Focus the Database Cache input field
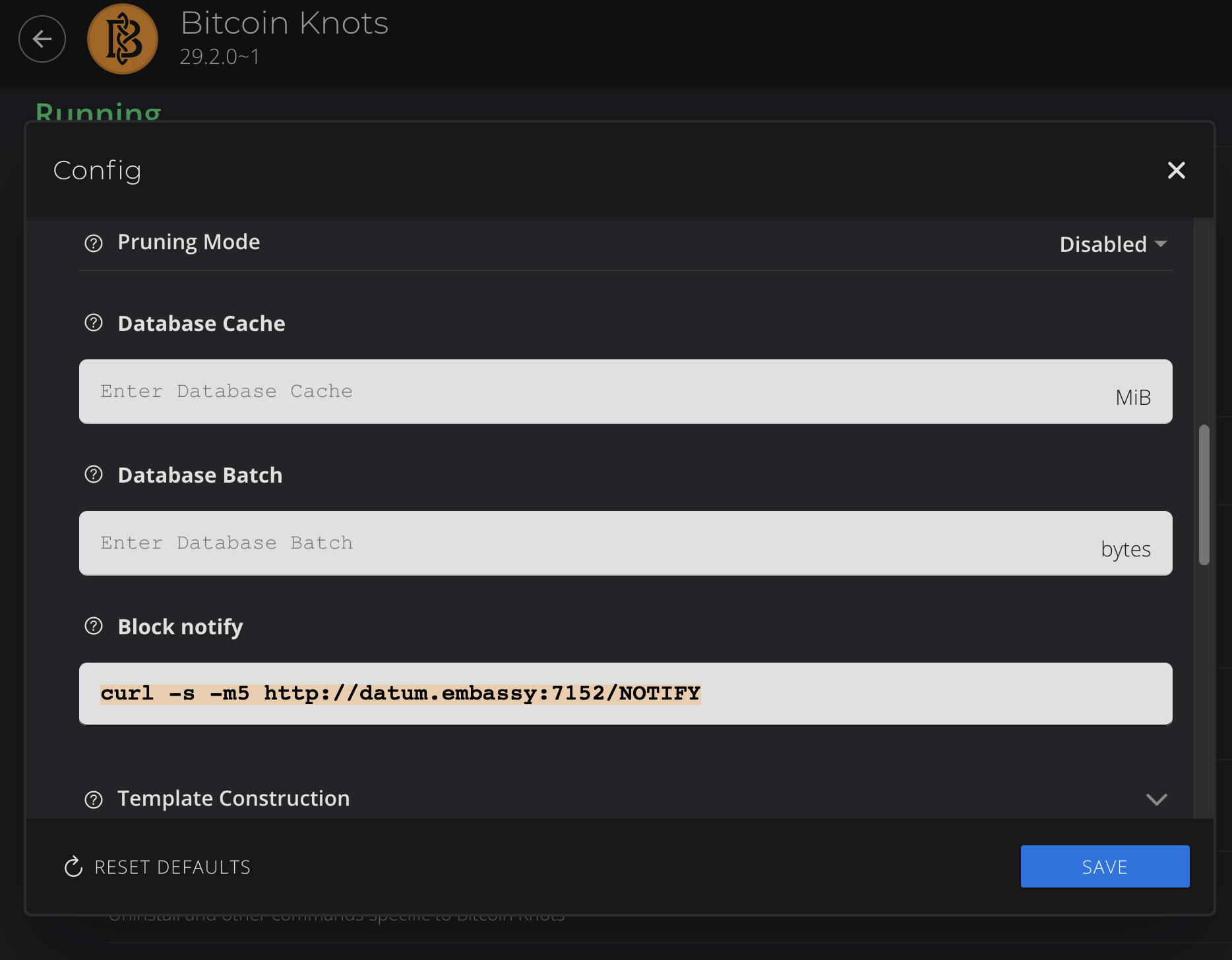This screenshot has width=1232, height=960. tap(594, 392)
